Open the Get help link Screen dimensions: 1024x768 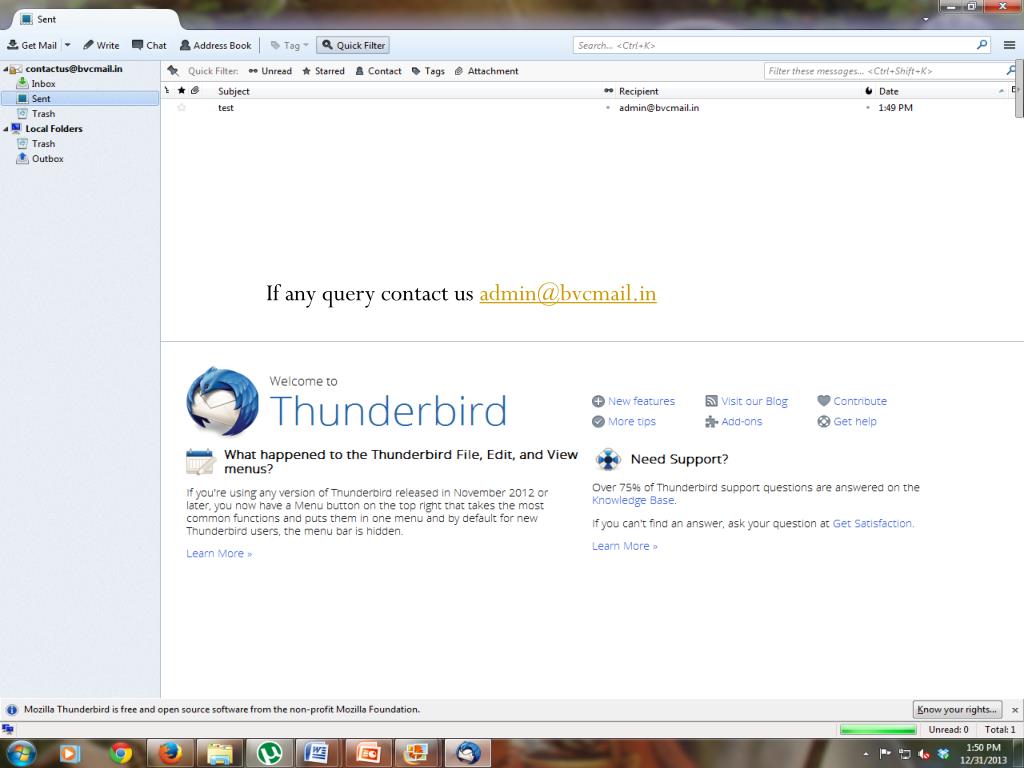[846, 421]
